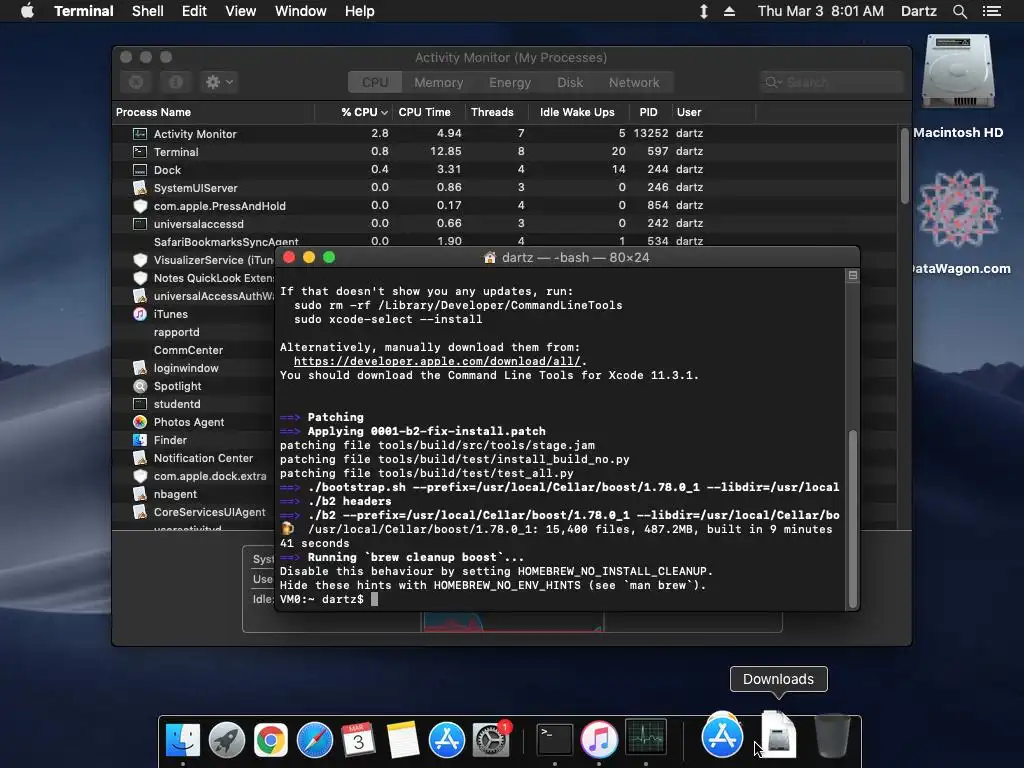Click the eject icon in menu bar
Screen dimensions: 1024x768
[x=729, y=11]
